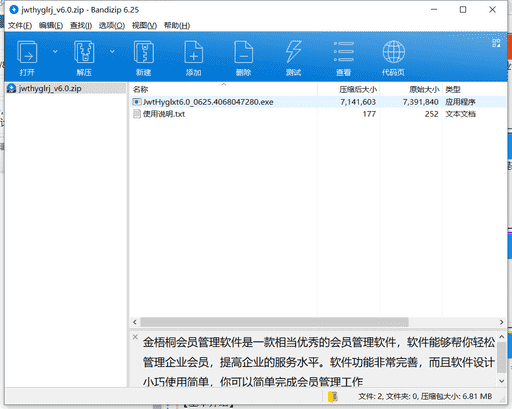Open the 帮助(H) menu
The height and width of the screenshot is (409, 512).
click(x=177, y=25)
